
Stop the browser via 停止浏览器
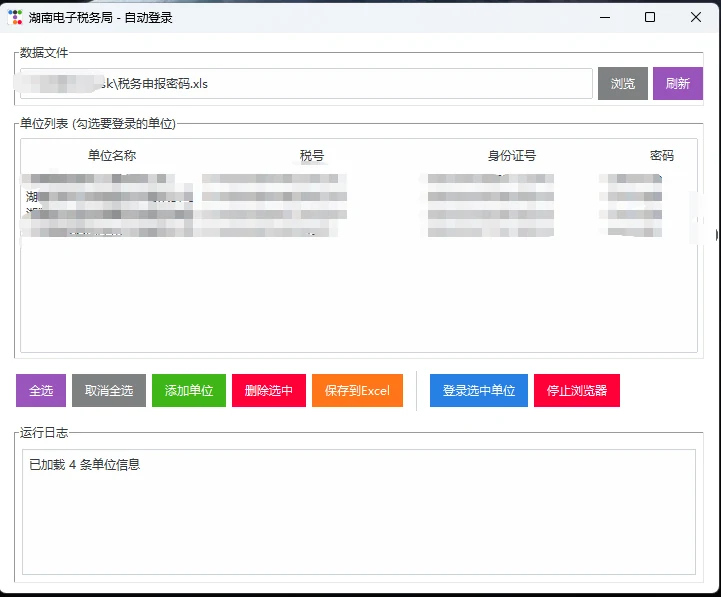(x=577, y=390)
